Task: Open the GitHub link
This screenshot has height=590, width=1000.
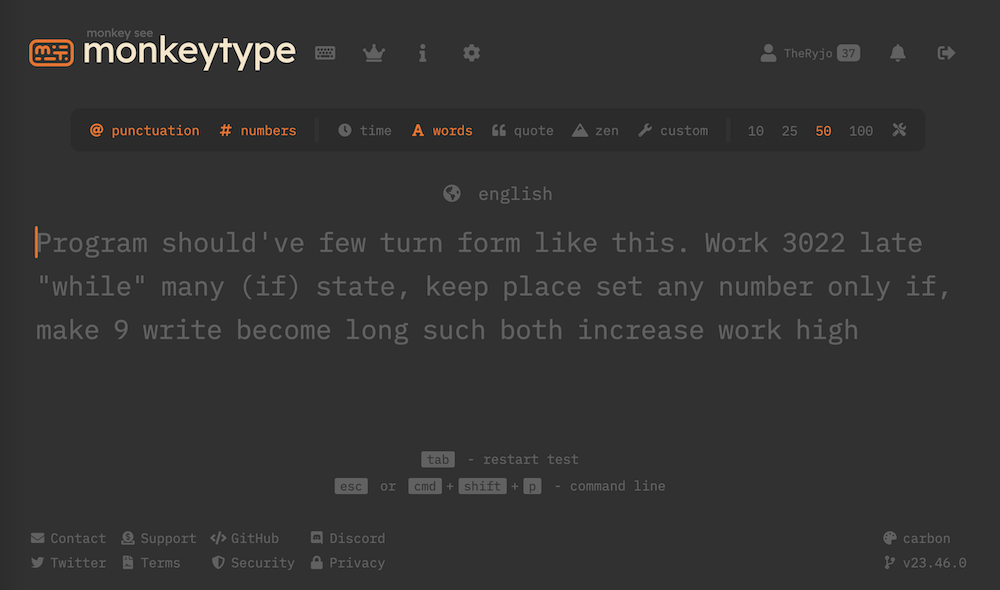Action: [245, 538]
